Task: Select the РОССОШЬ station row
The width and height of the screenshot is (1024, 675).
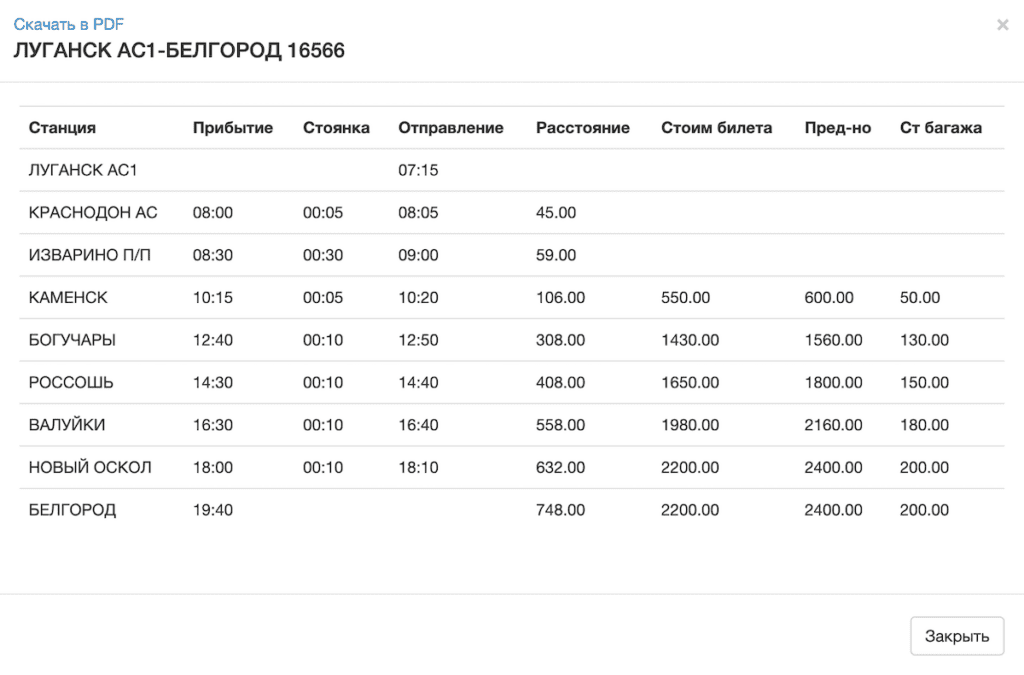Action: pyautogui.click(x=71, y=383)
